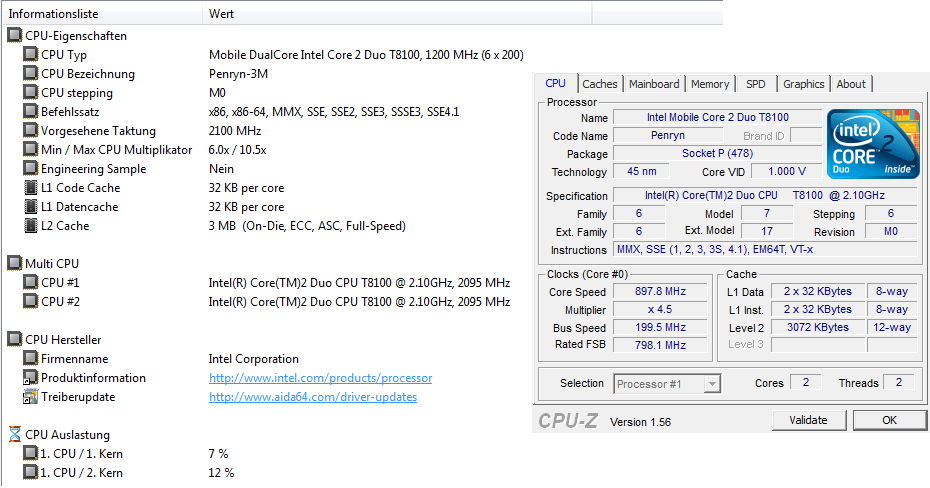Select the 12 % load value

tap(221, 473)
